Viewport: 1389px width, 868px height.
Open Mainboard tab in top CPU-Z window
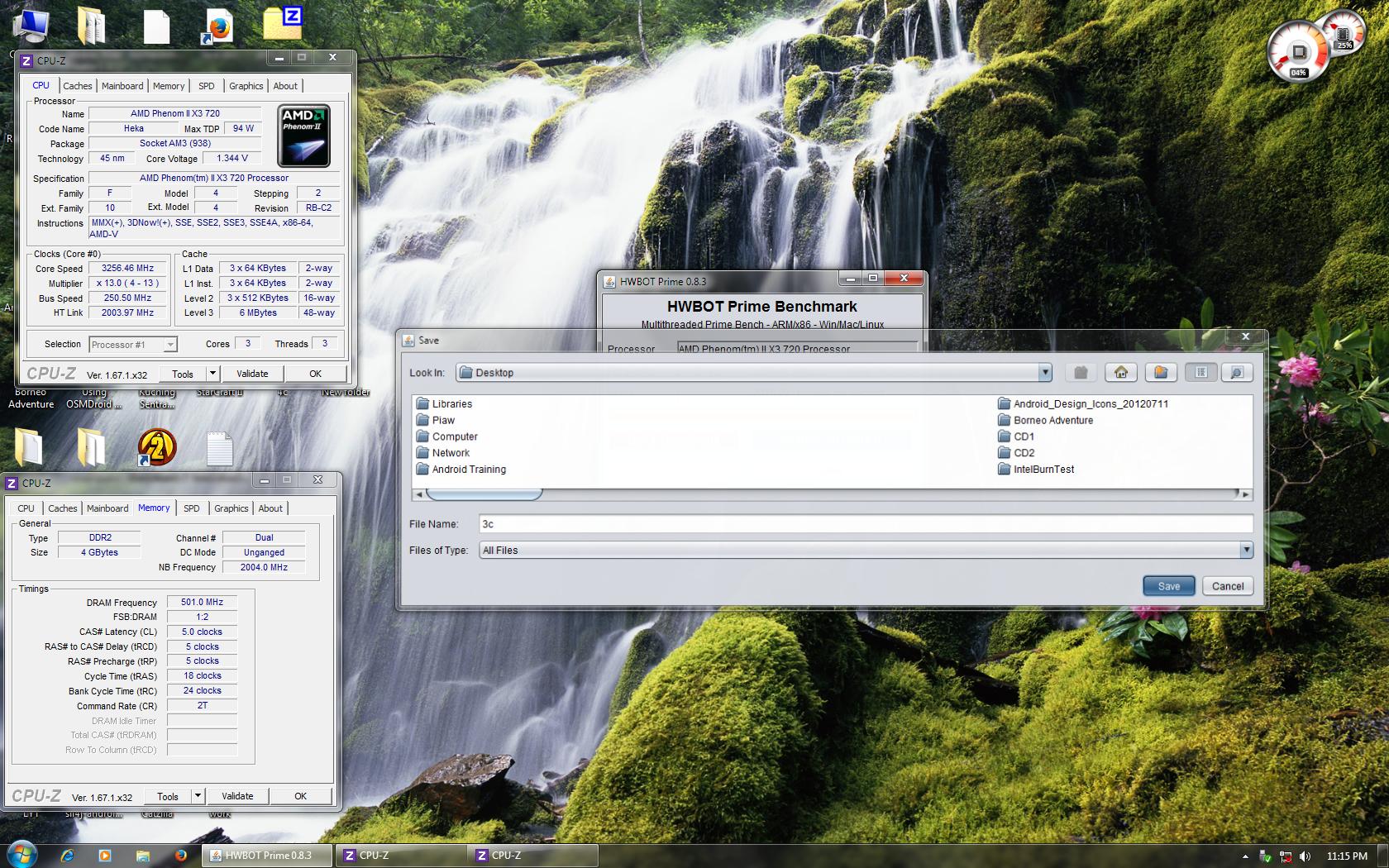122,86
